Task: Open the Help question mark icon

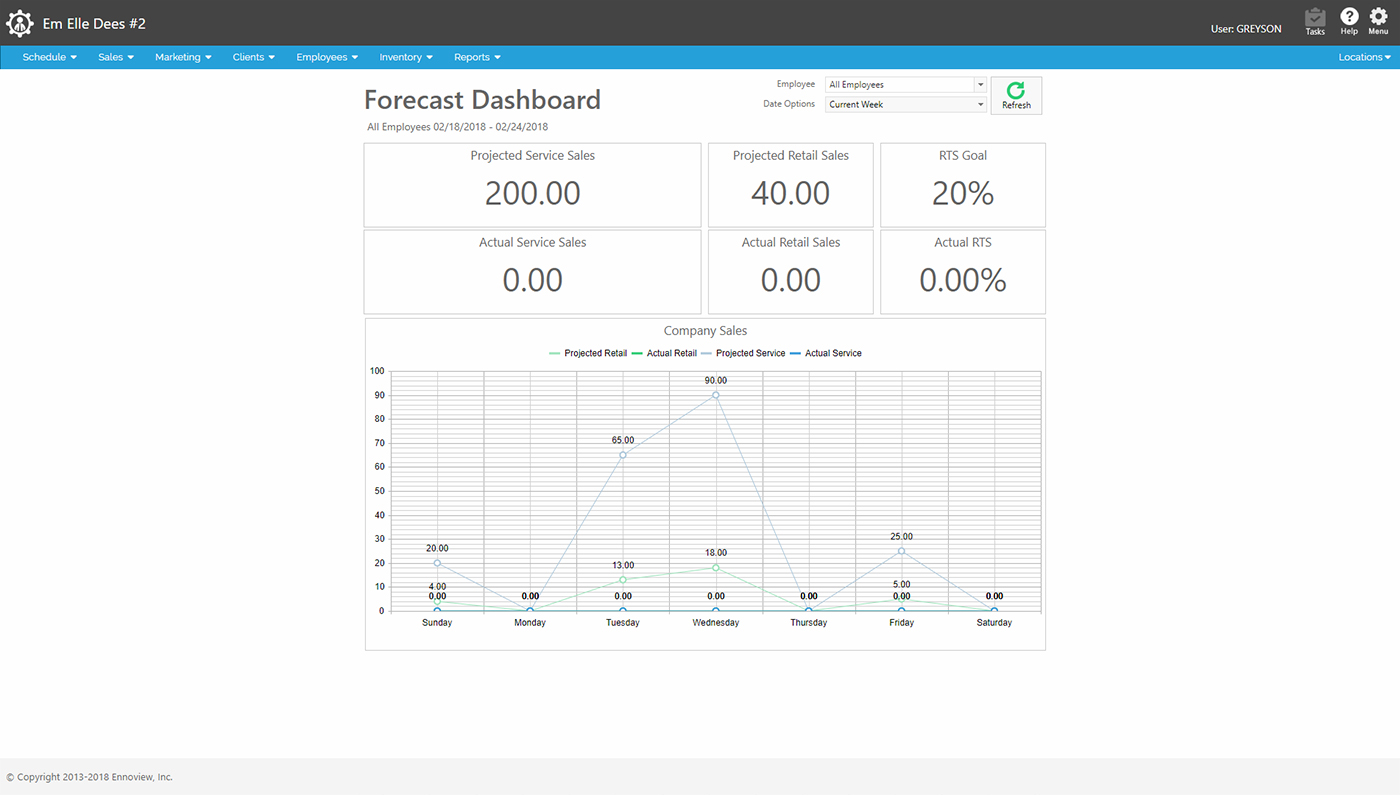Action: 1349,21
